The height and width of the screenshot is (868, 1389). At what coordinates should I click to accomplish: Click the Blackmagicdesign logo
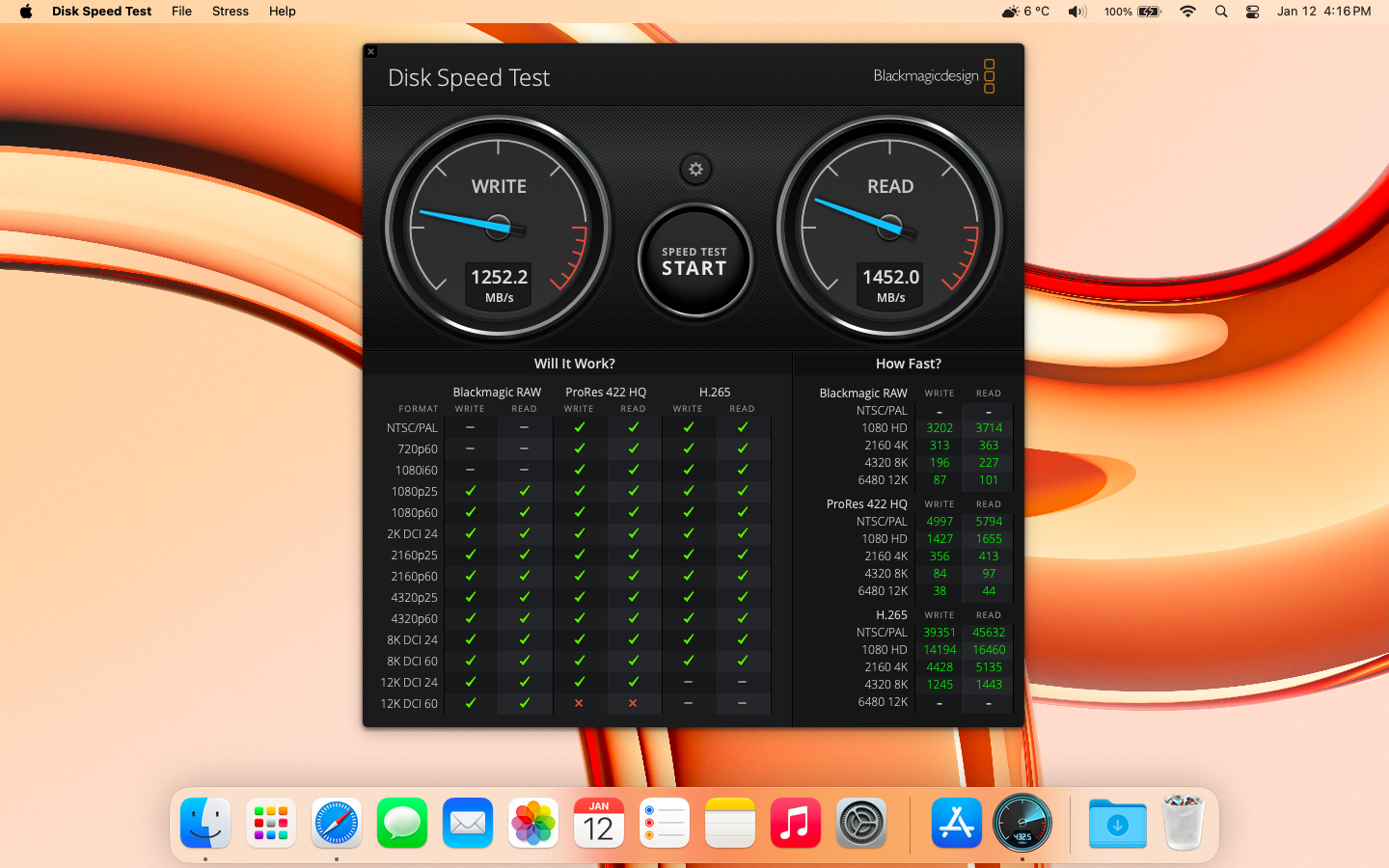coord(933,76)
